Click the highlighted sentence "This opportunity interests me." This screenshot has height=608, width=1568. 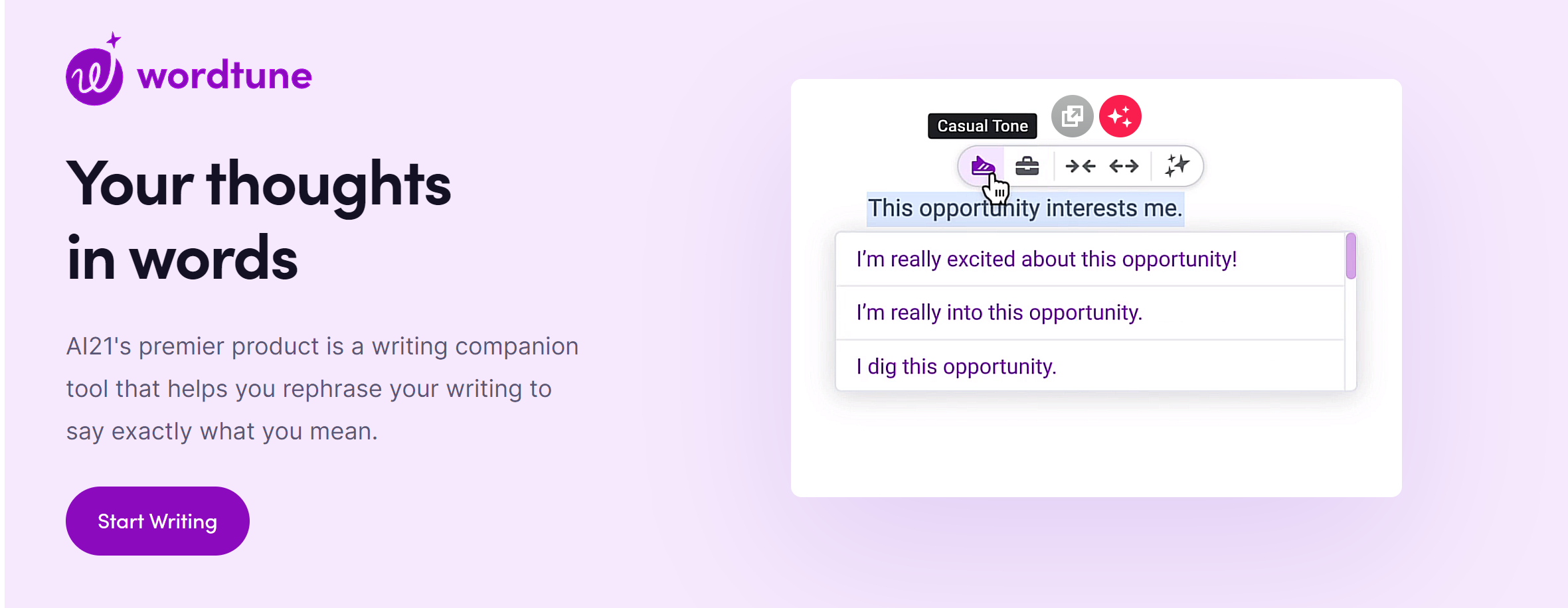[x=1025, y=208]
